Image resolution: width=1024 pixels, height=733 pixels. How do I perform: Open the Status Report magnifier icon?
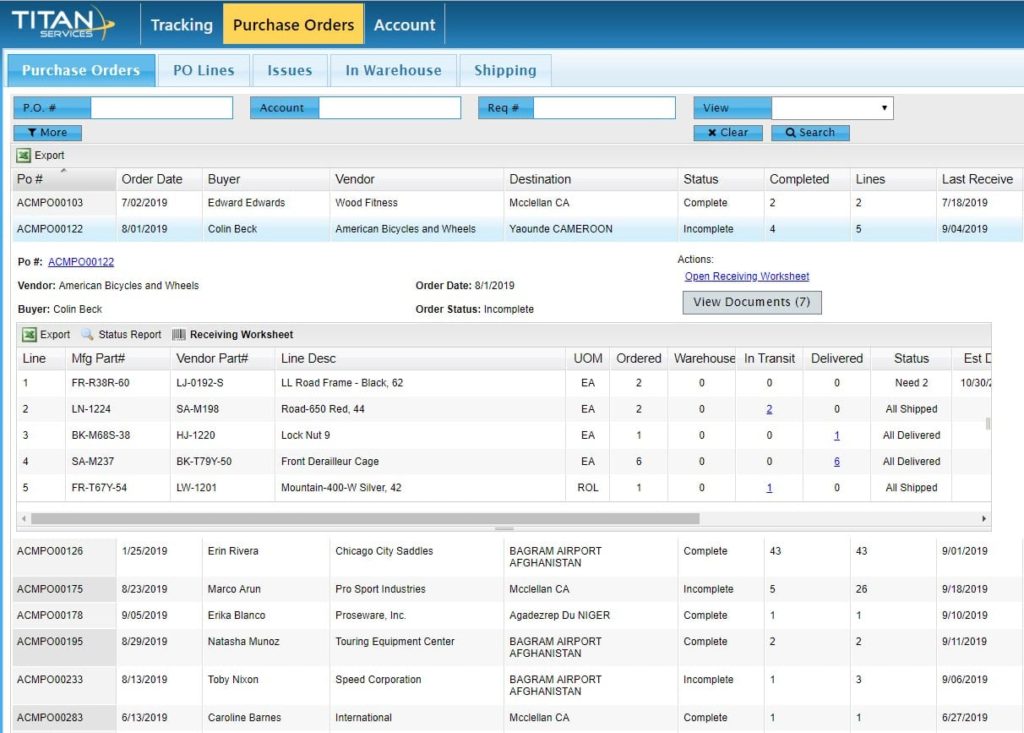[x=87, y=334]
